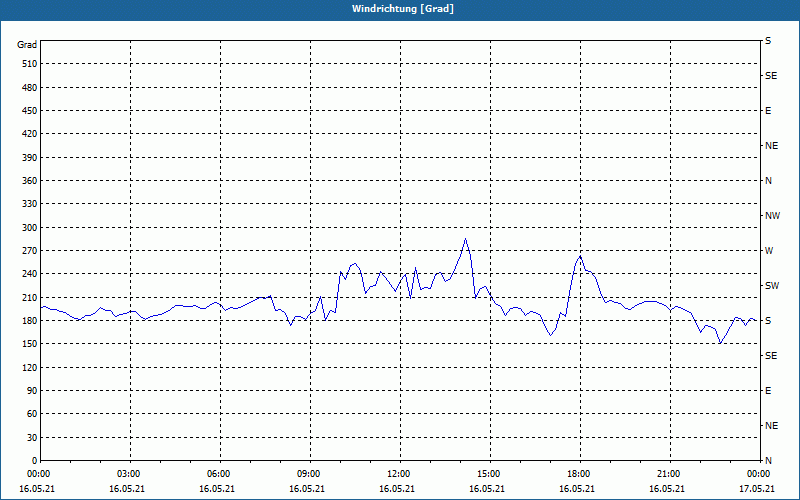The height and width of the screenshot is (500, 800).
Task: Select the 450 y-axis value
Action: tap(30, 111)
